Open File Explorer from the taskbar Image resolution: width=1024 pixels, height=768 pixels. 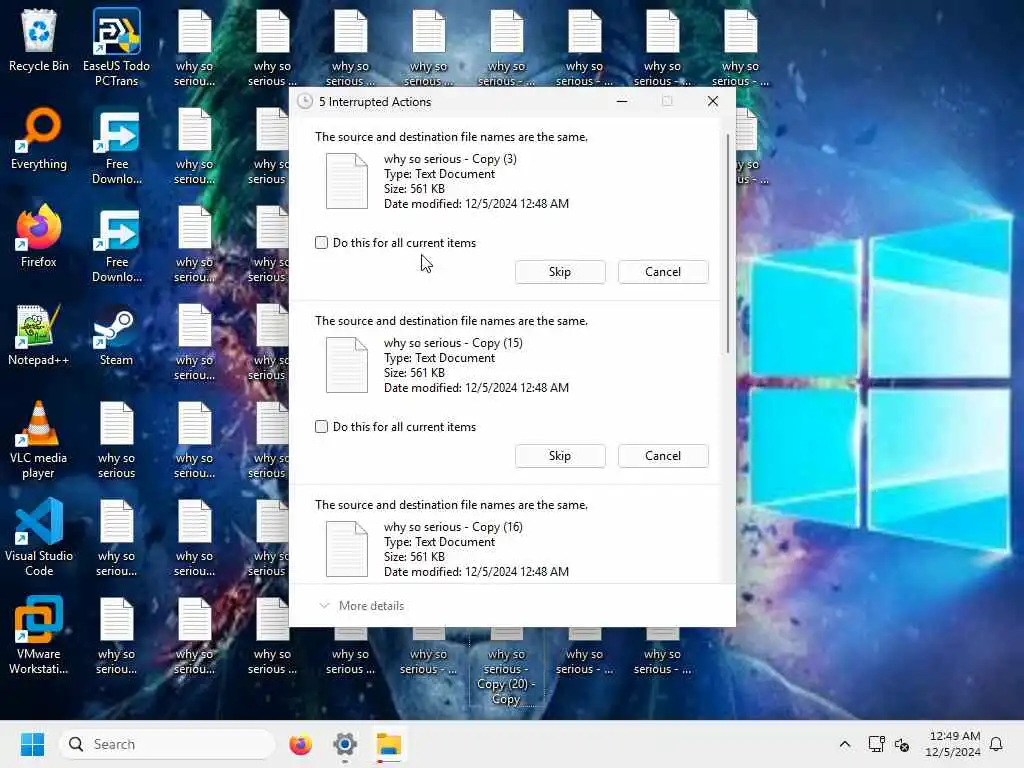(x=389, y=744)
